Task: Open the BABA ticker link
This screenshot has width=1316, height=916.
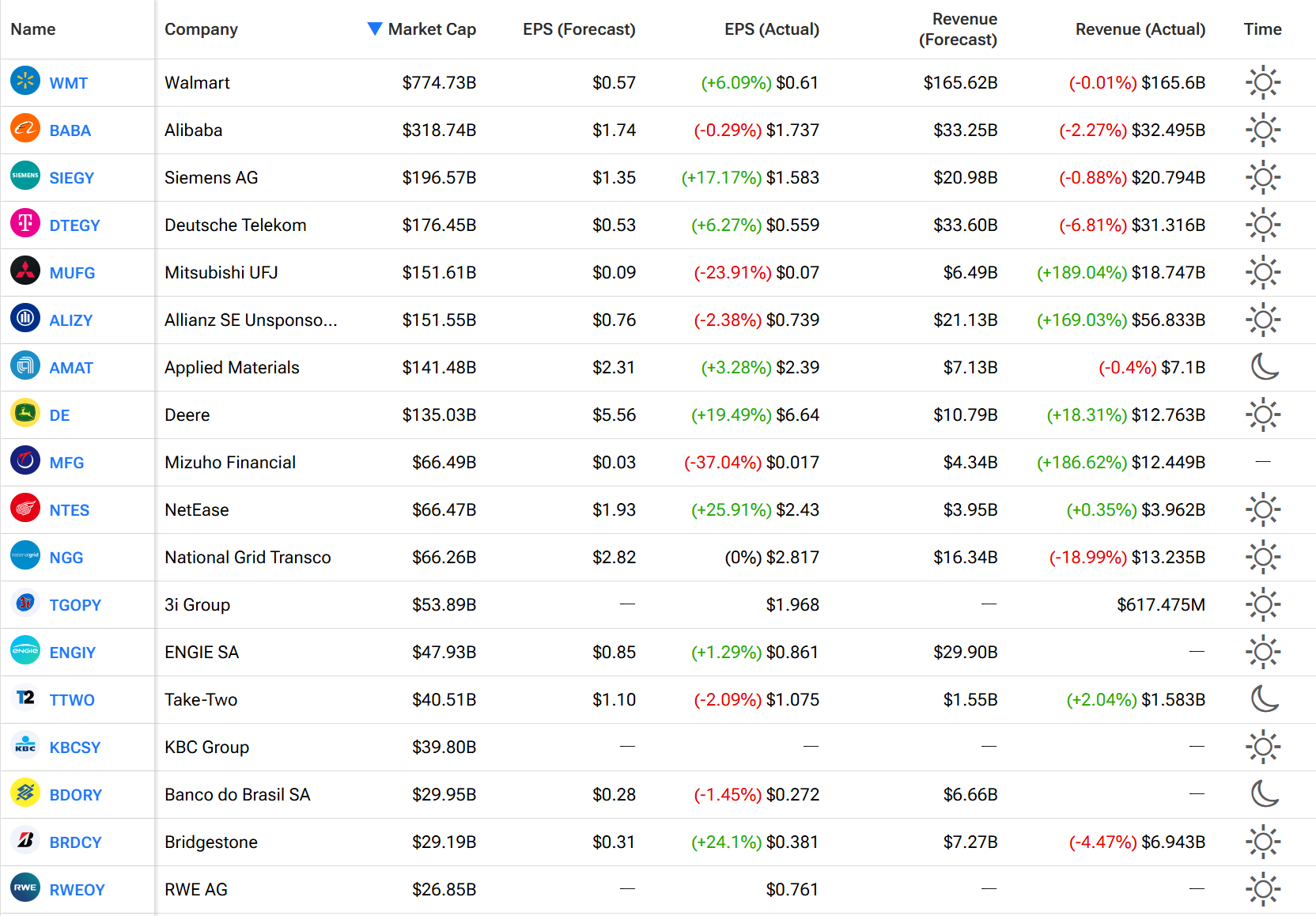Action: click(70, 131)
